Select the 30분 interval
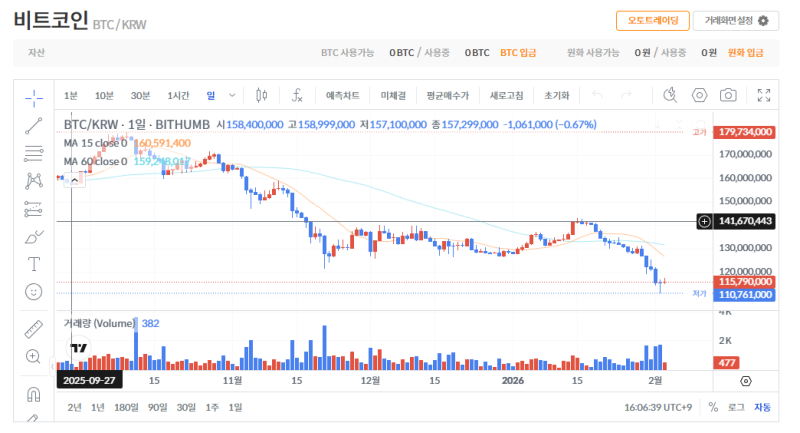Viewport: 800px width, 433px height. click(140, 95)
